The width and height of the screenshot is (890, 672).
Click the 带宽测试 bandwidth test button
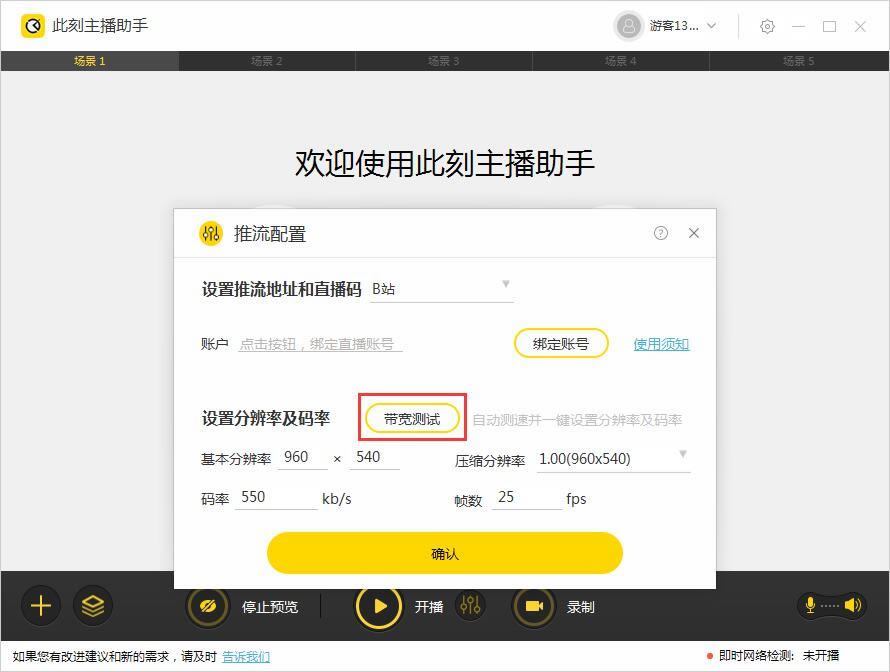tap(410, 419)
